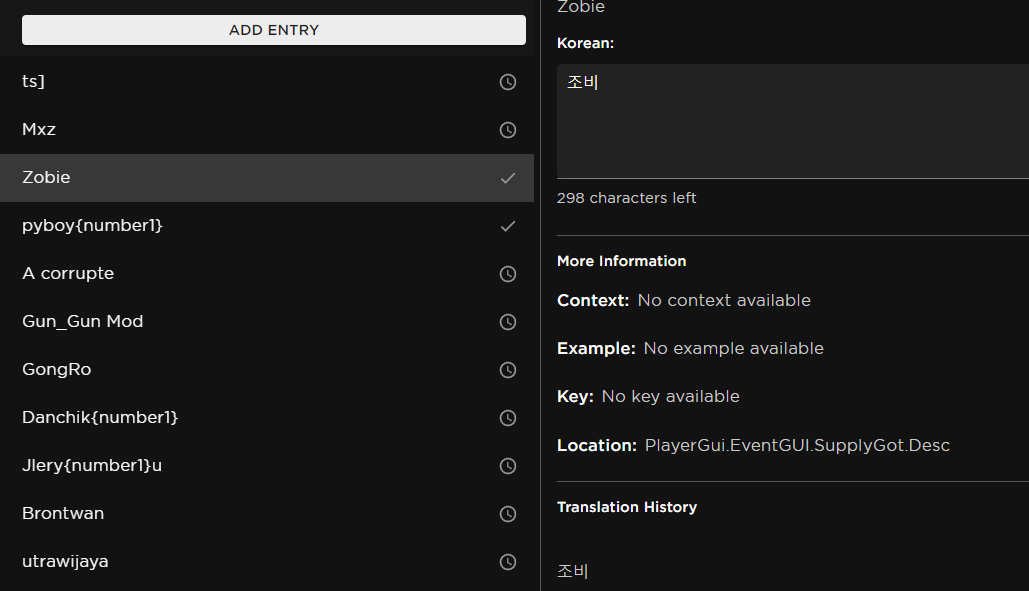
Task: Click the checkmark beside pyboy{number1}
Action: point(507,226)
